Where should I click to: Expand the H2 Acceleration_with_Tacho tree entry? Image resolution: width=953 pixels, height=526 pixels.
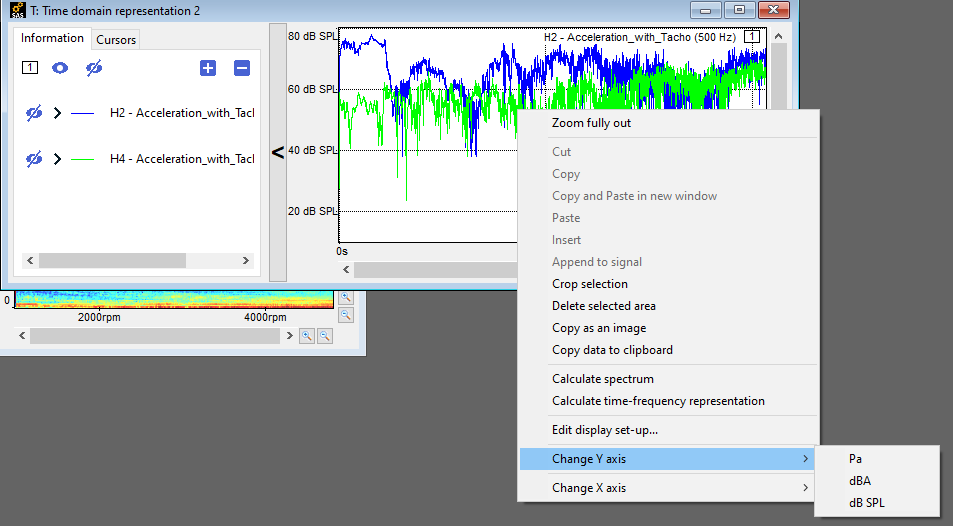click(x=57, y=113)
